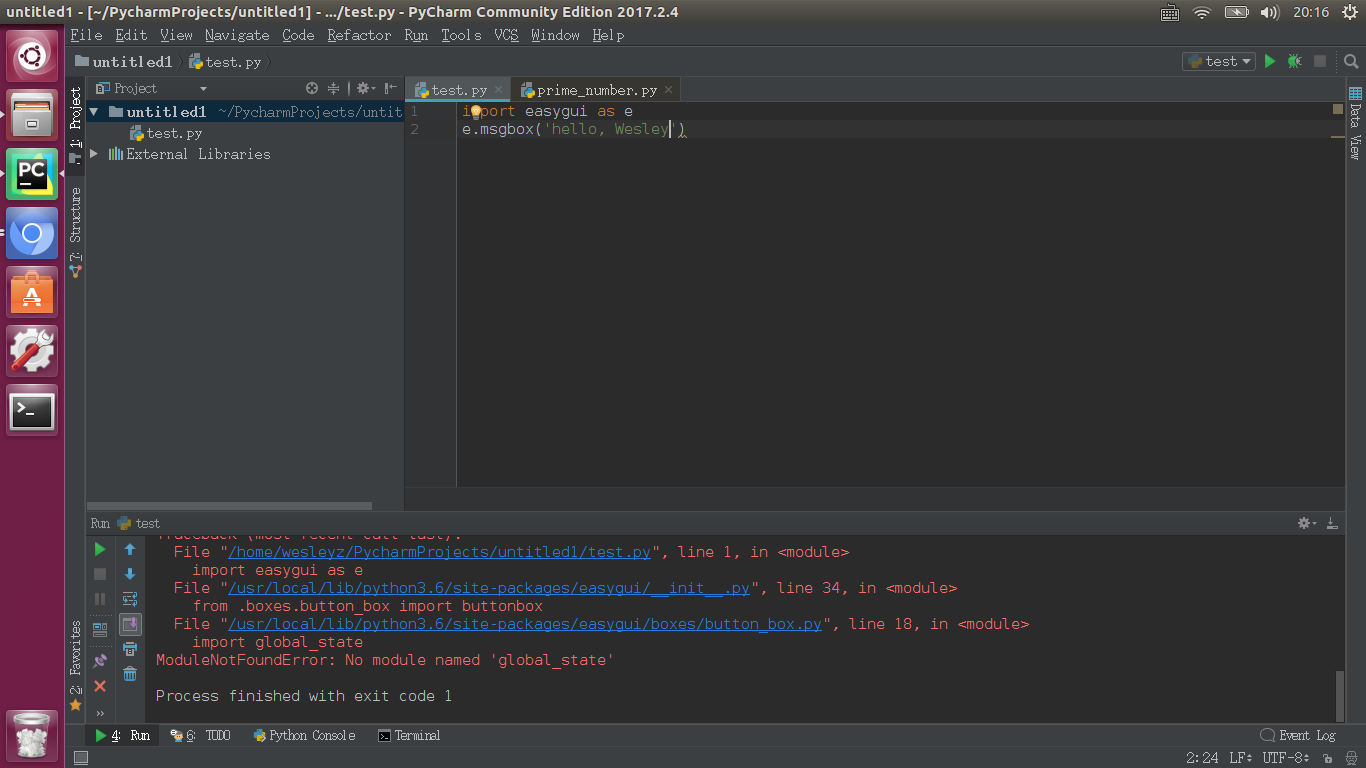Open Terminal app from the Ubuntu launcher
The height and width of the screenshot is (768, 1366).
pyautogui.click(x=32, y=410)
